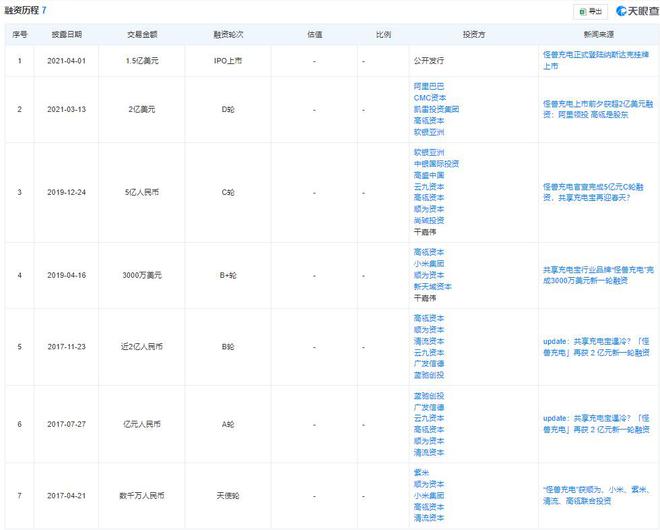Click 广发信德 in the B轮 row
660x530 pixels.
point(428,363)
